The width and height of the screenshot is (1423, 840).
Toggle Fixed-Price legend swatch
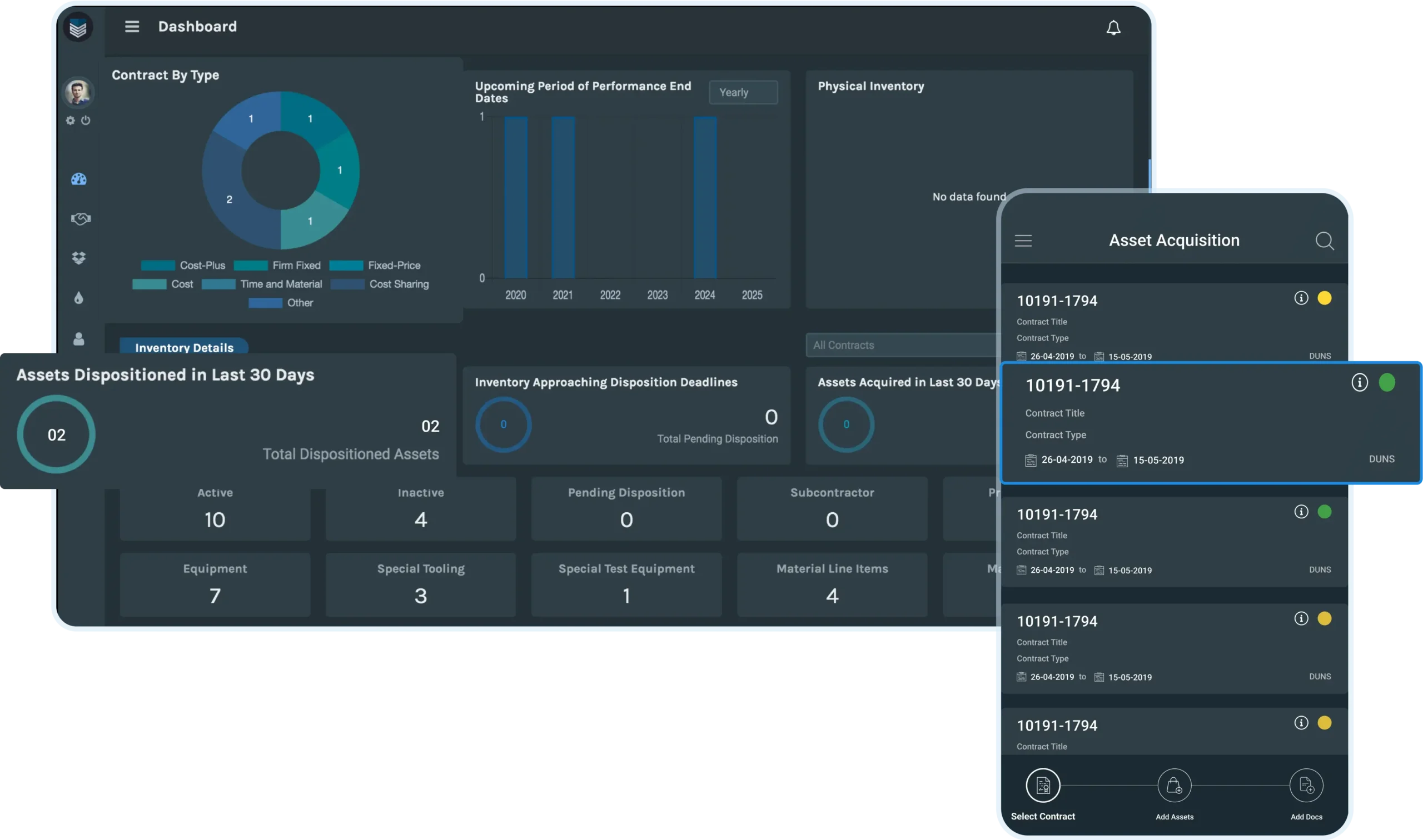(x=346, y=266)
